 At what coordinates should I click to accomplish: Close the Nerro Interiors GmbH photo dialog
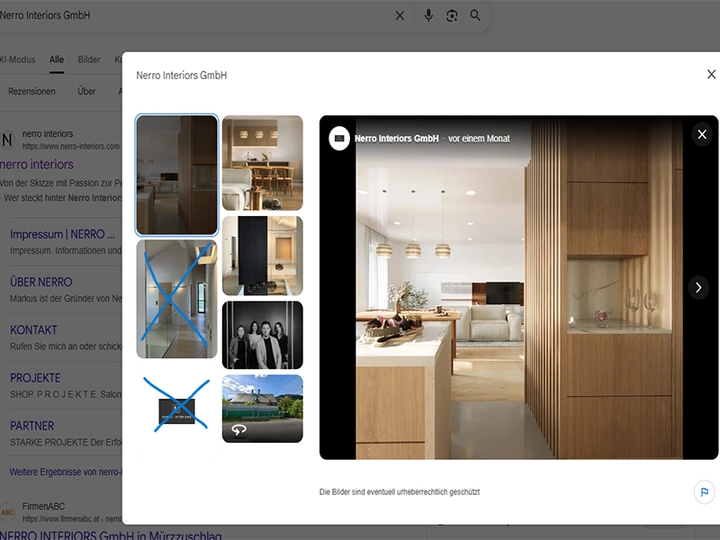[711, 75]
